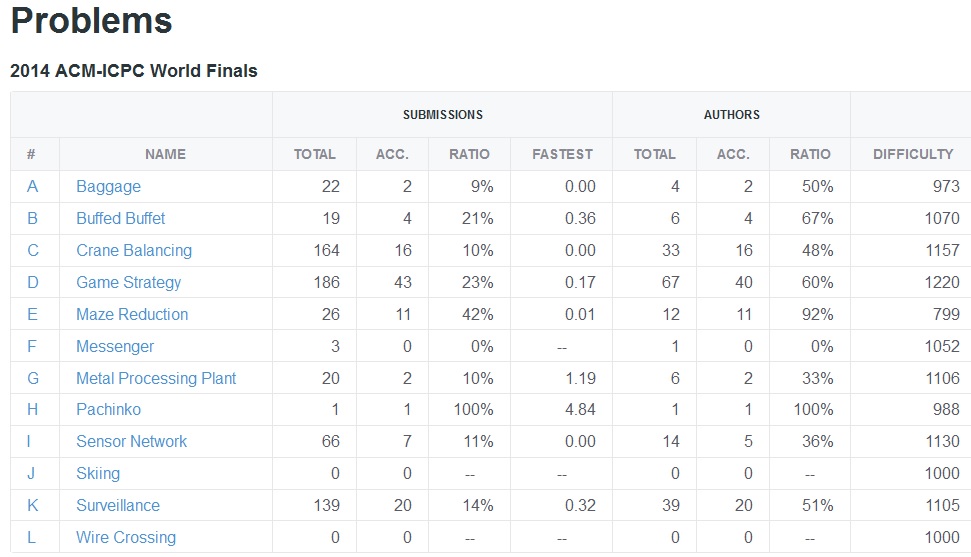View the Surveillance problem
971x557 pixels.
pyautogui.click(x=118, y=506)
